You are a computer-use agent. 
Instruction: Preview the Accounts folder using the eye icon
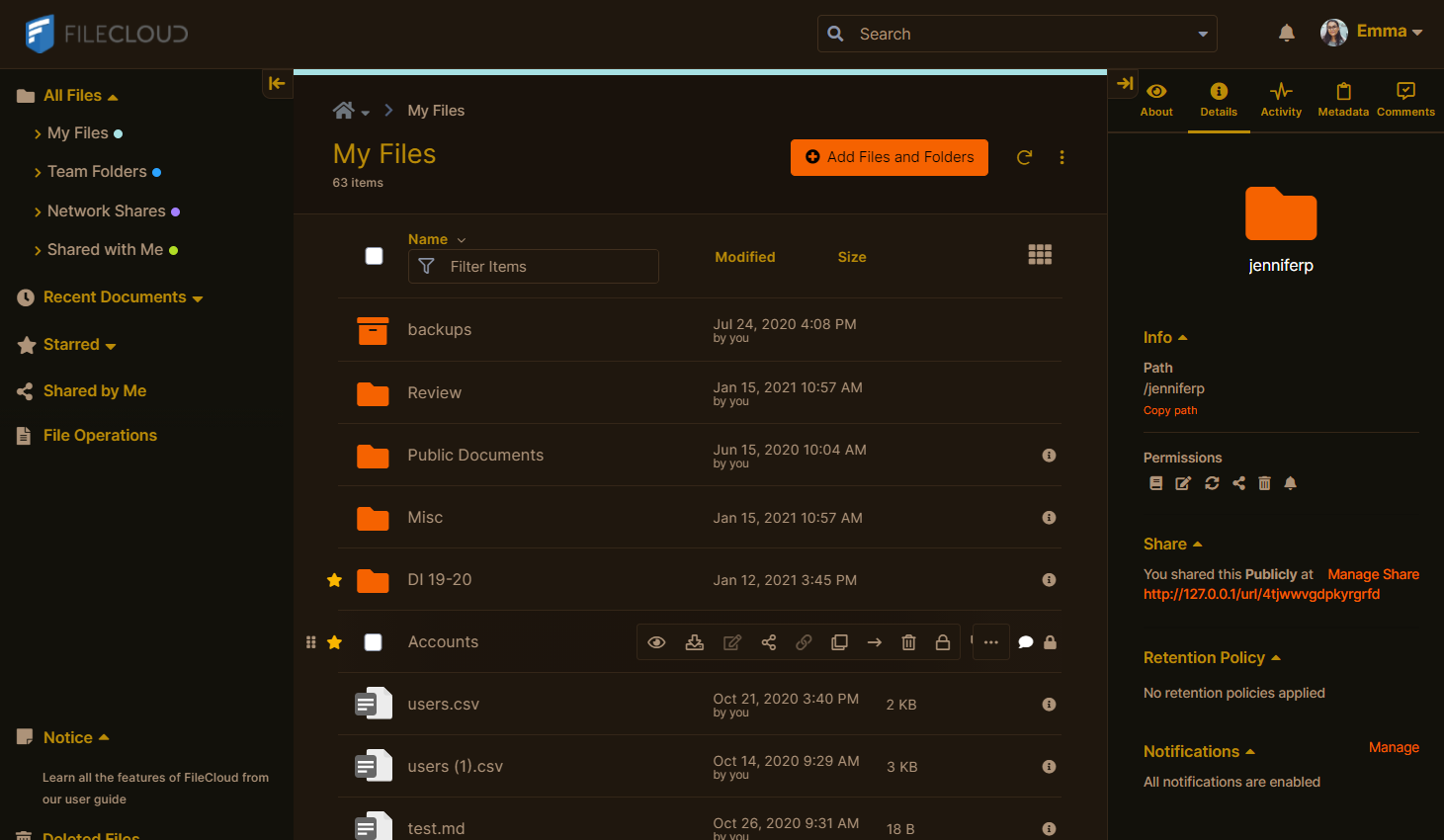656,642
